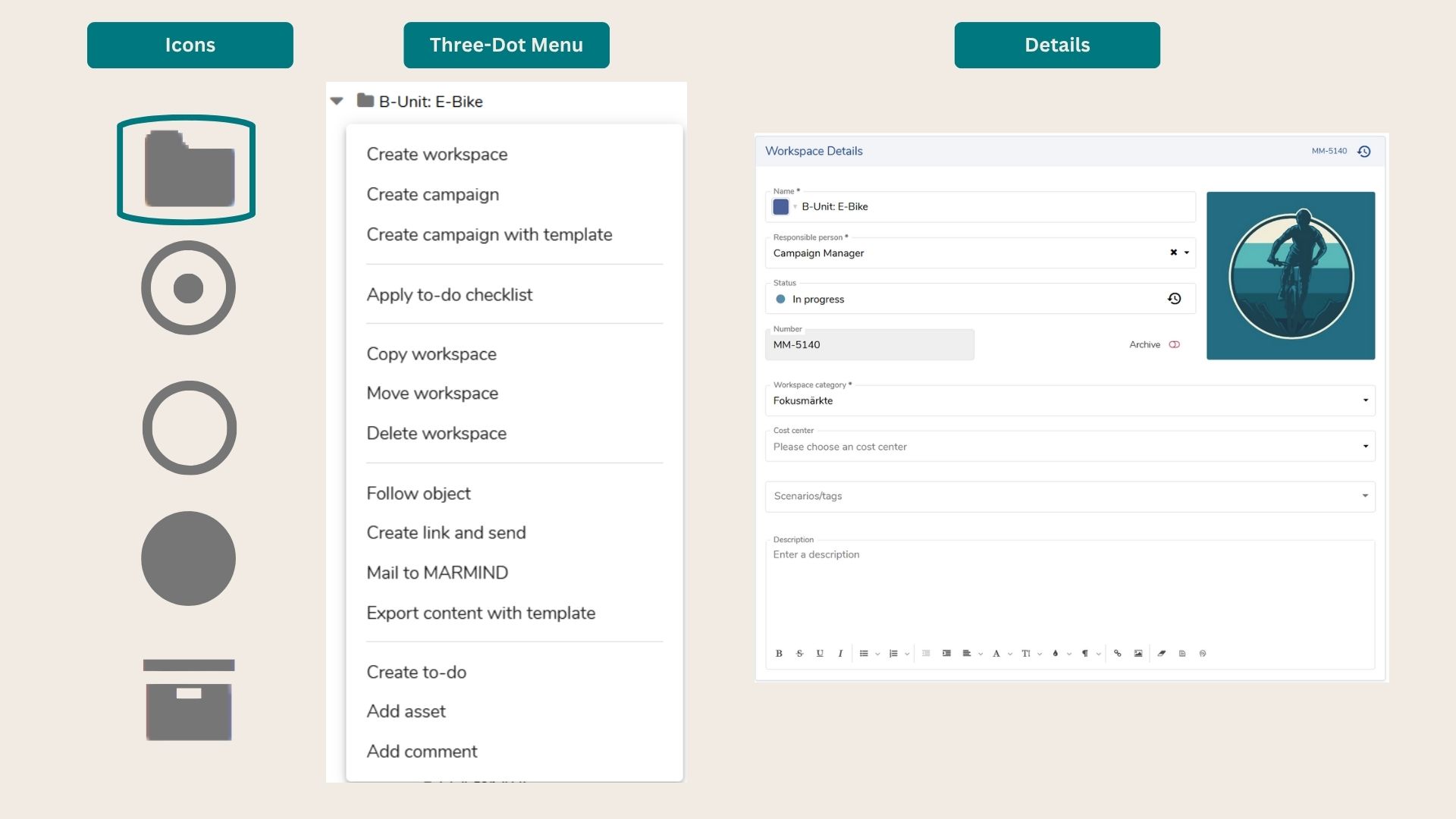Clear the eraser formatting in the description toolbar
Image resolution: width=1456 pixels, height=819 pixels.
click(1163, 654)
